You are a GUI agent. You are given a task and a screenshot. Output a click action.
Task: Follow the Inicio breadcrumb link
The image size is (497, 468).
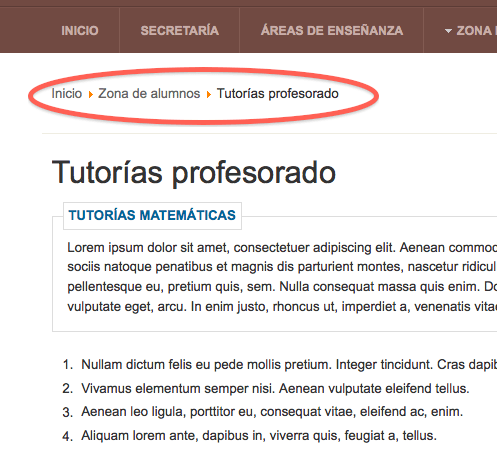pyautogui.click(x=67, y=94)
